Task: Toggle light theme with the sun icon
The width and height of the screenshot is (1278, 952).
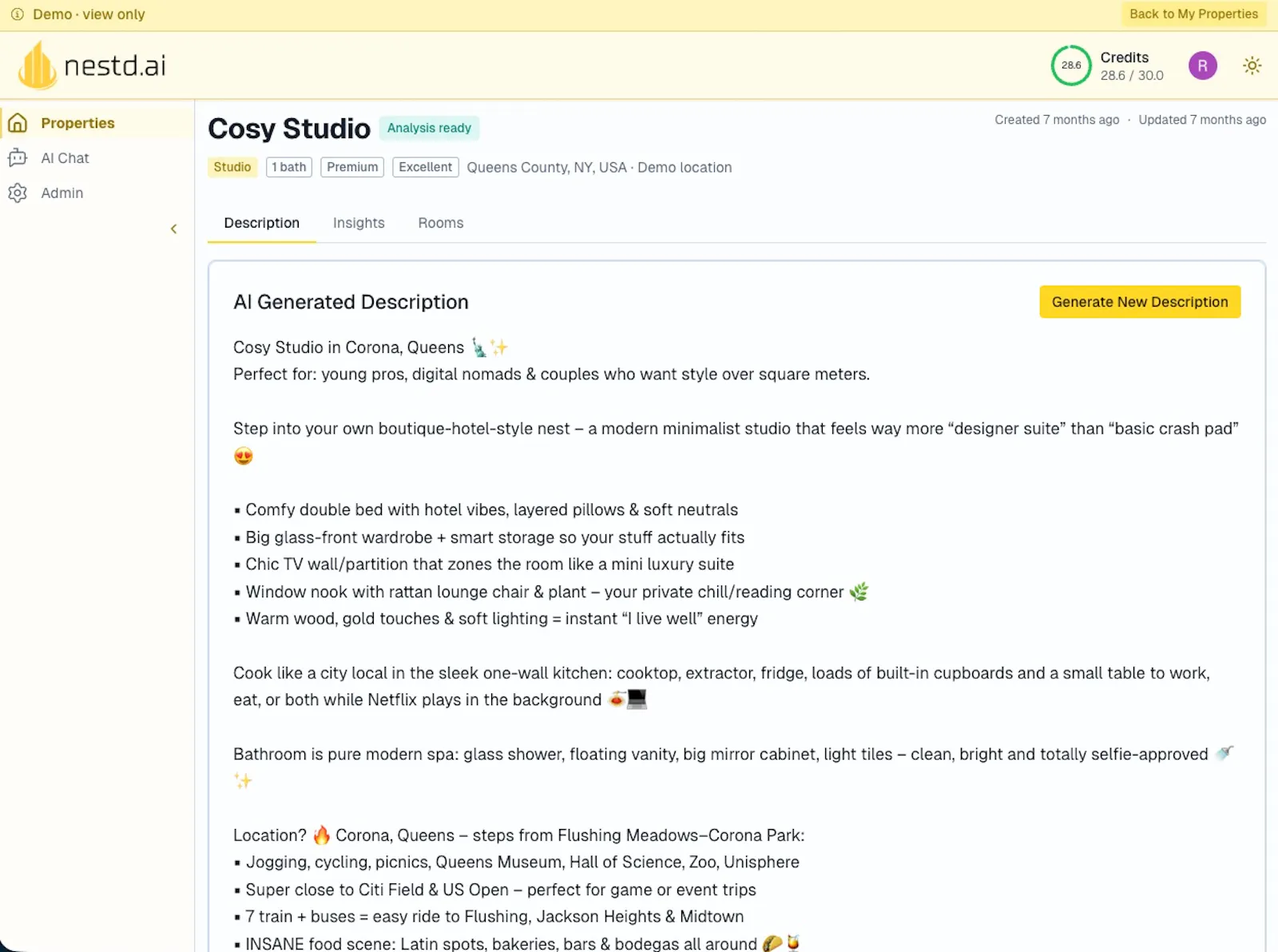Action: [x=1252, y=65]
